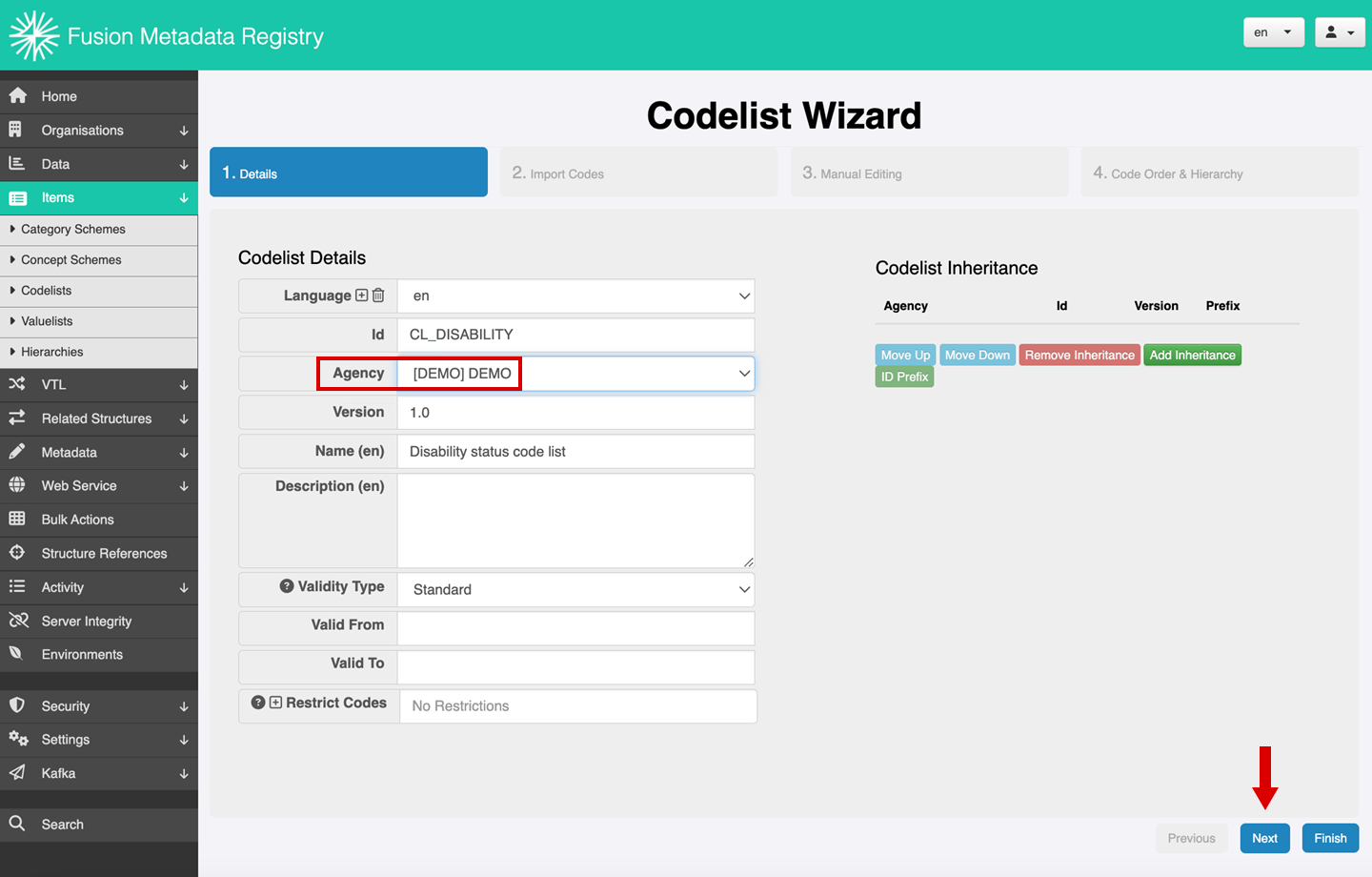This screenshot has width=1372, height=877.
Task: Click the Validity Type help icon
Action: (x=286, y=586)
